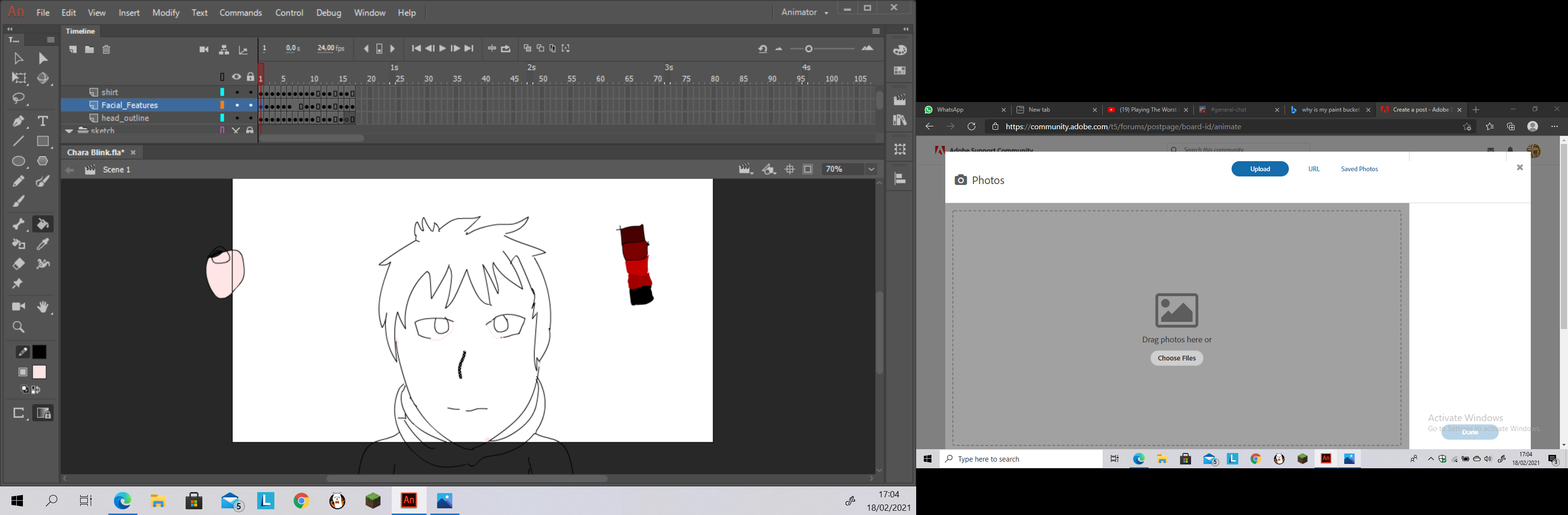Open the stage zoom level dropdown
Viewport: 1568px width, 515px height.
[x=871, y=169]
